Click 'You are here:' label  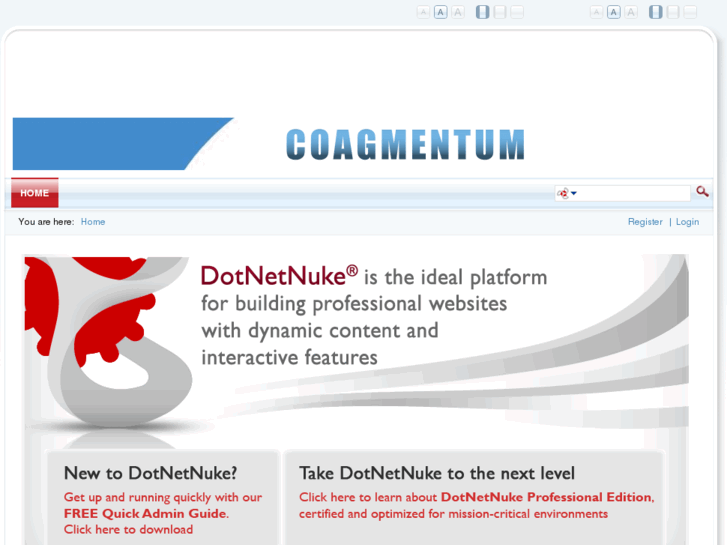(x=46, y=222)
